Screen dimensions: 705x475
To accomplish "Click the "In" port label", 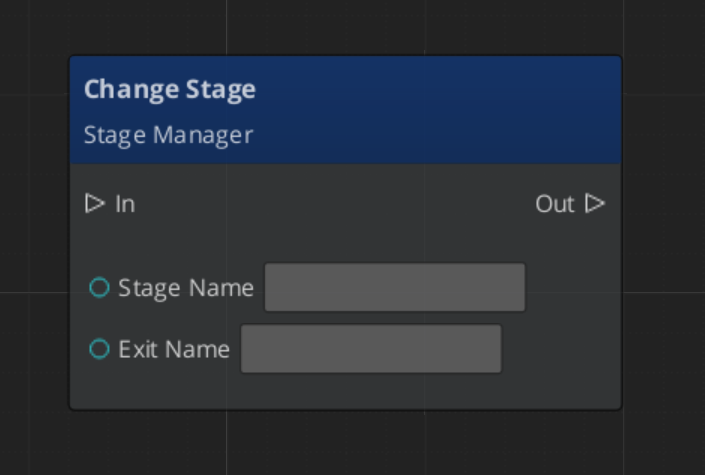I will [125, 204].
